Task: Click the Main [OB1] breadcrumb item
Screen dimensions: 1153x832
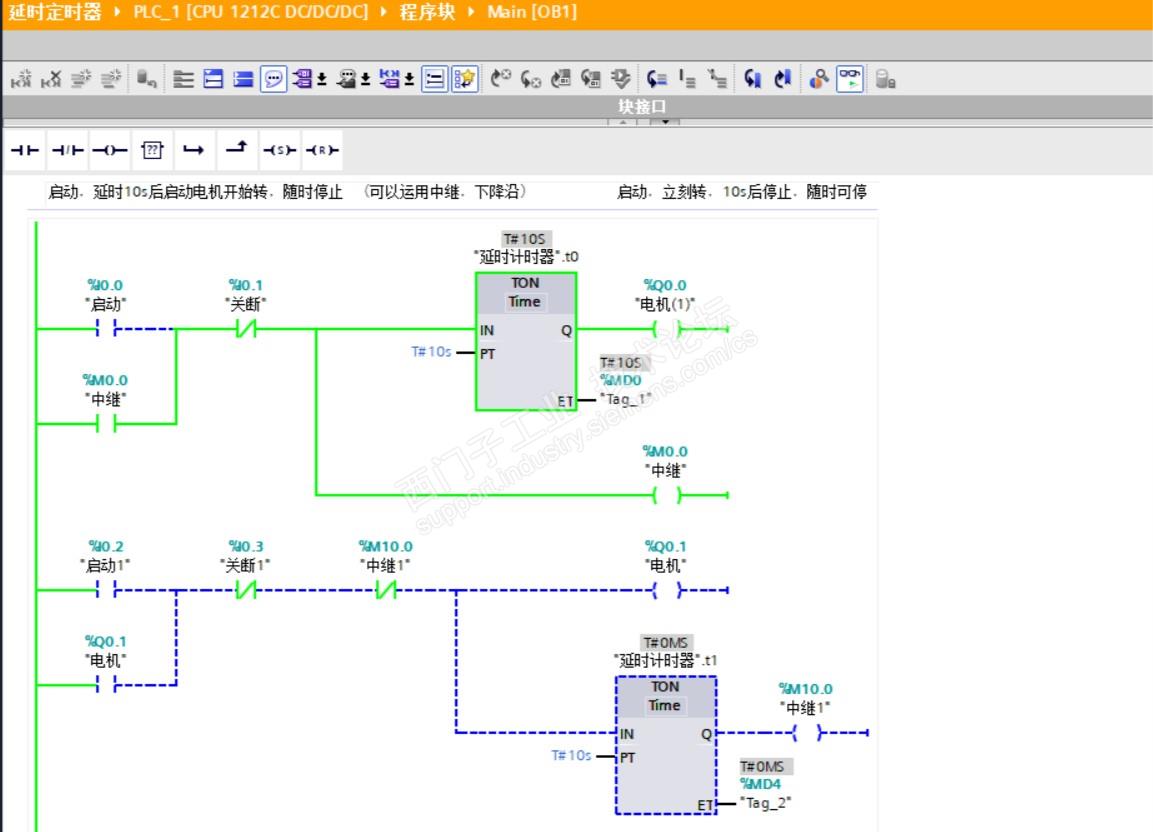Action: (532, 12)
